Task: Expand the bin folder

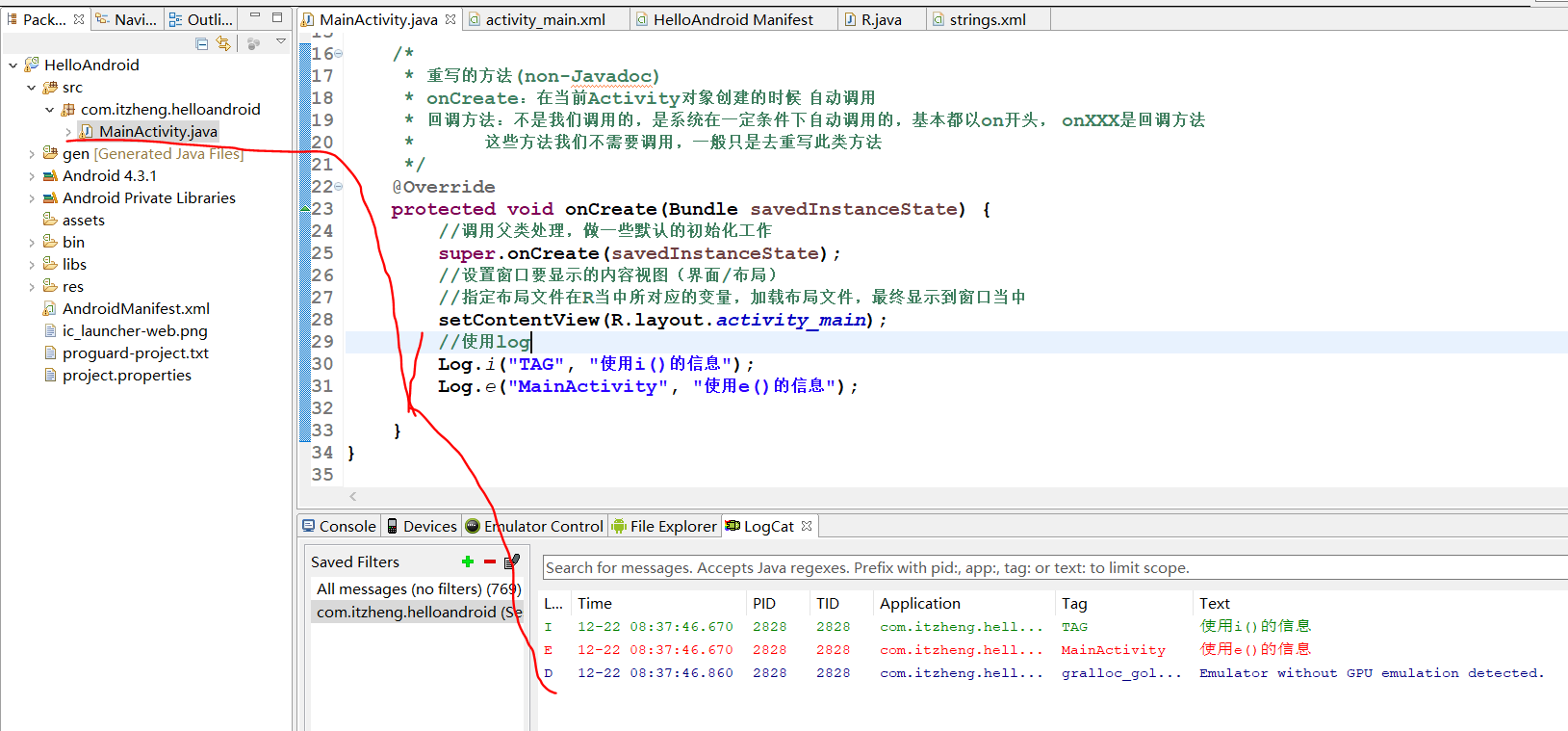Action: [x=32, y=243]
